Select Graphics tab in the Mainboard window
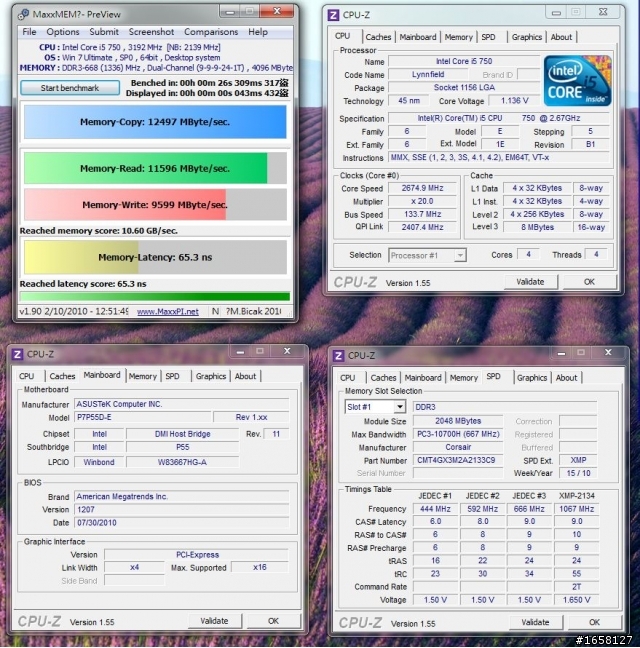The width and height of the screenshot is (640, 648). tap(211, 376)
